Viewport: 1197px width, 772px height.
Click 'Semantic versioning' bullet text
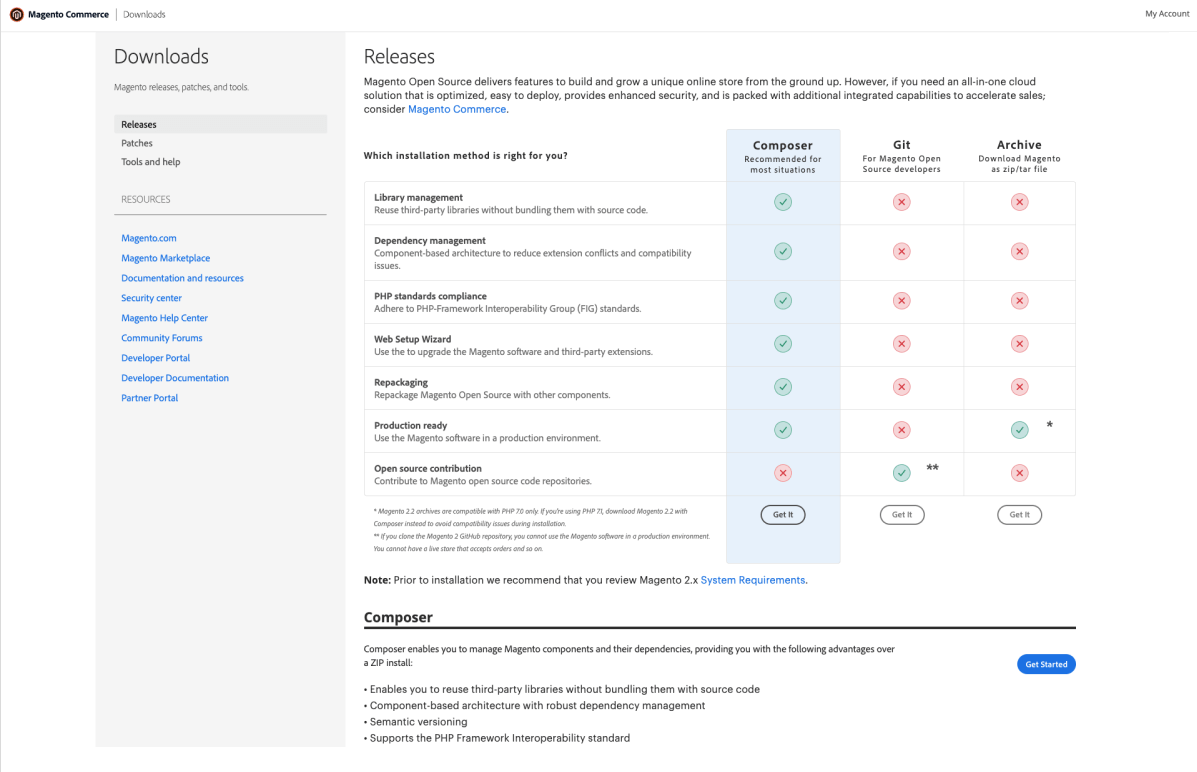click(x=418, y=722)
